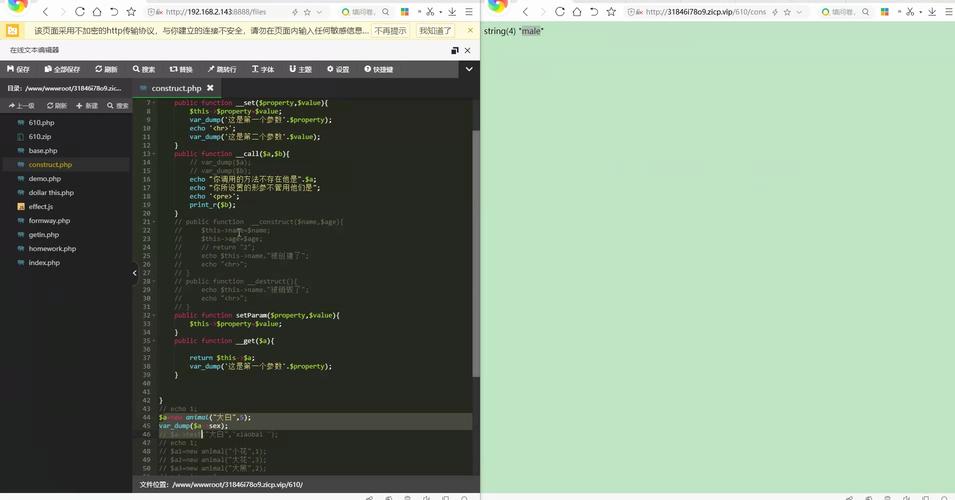Reload the page in the right browser
Viewport: 955px width, 500px height.
click(560, 12)
